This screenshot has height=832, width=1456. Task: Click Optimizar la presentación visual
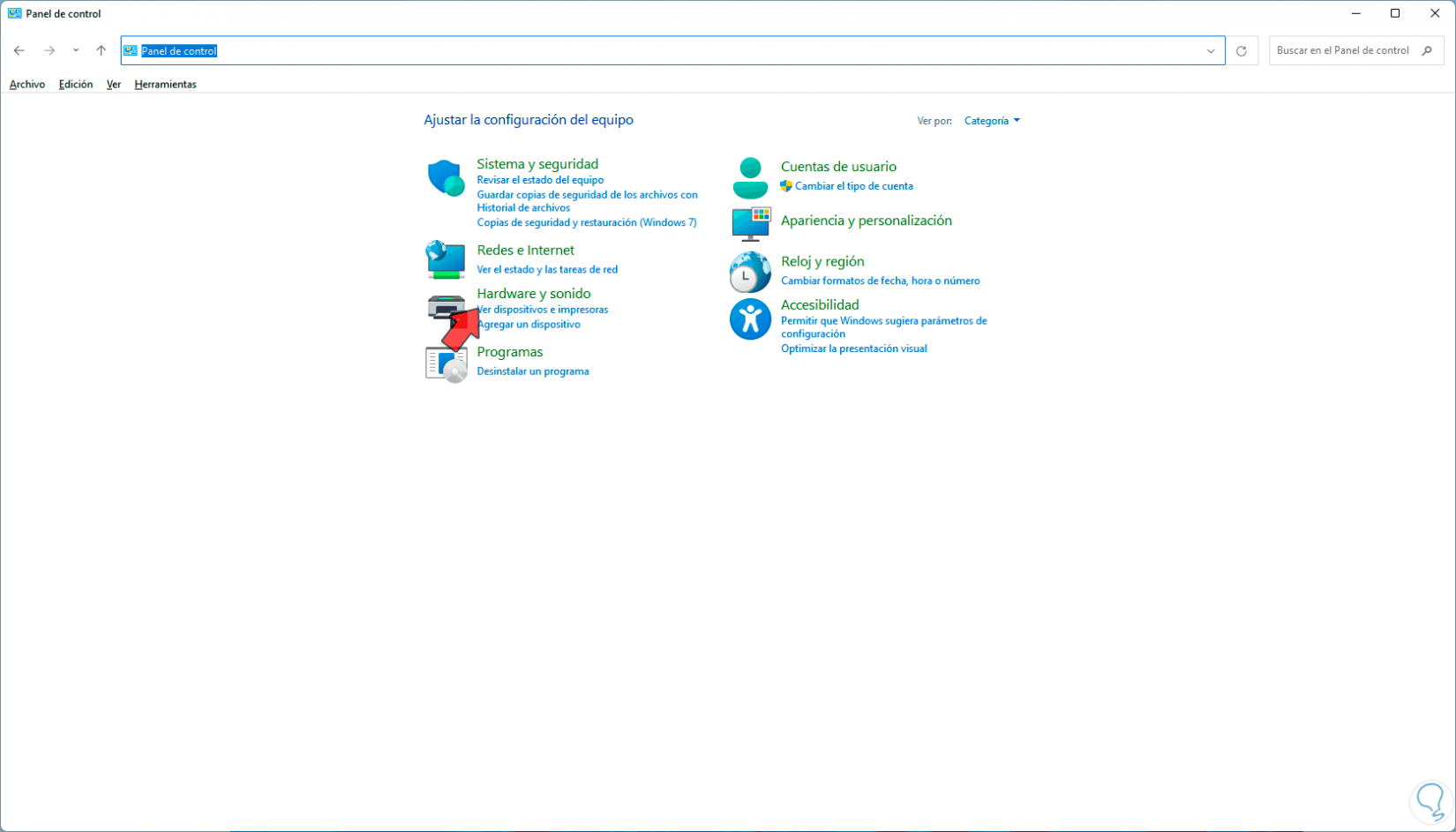[x=854, y=349]
